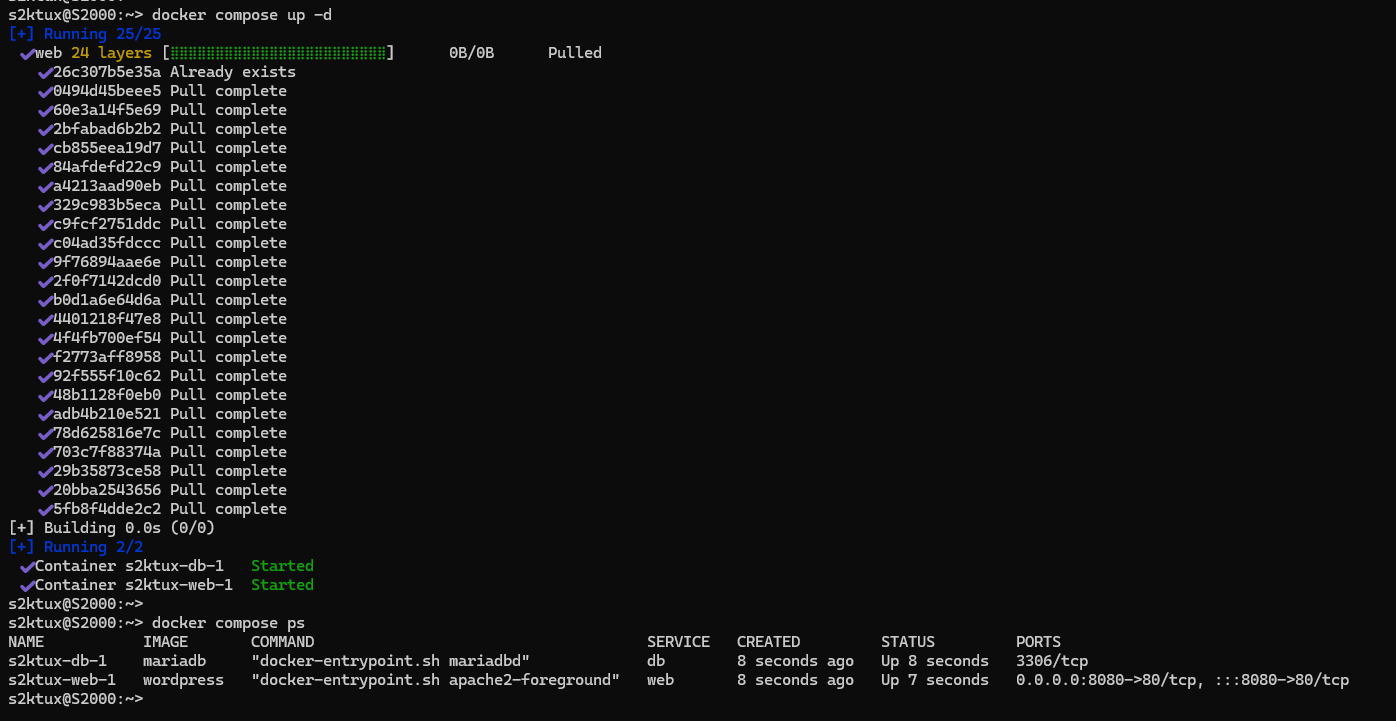Viewport: 1396px width, 721px height.
Task: Click the 'PORTS' column header
Action: click(1038, 642)
